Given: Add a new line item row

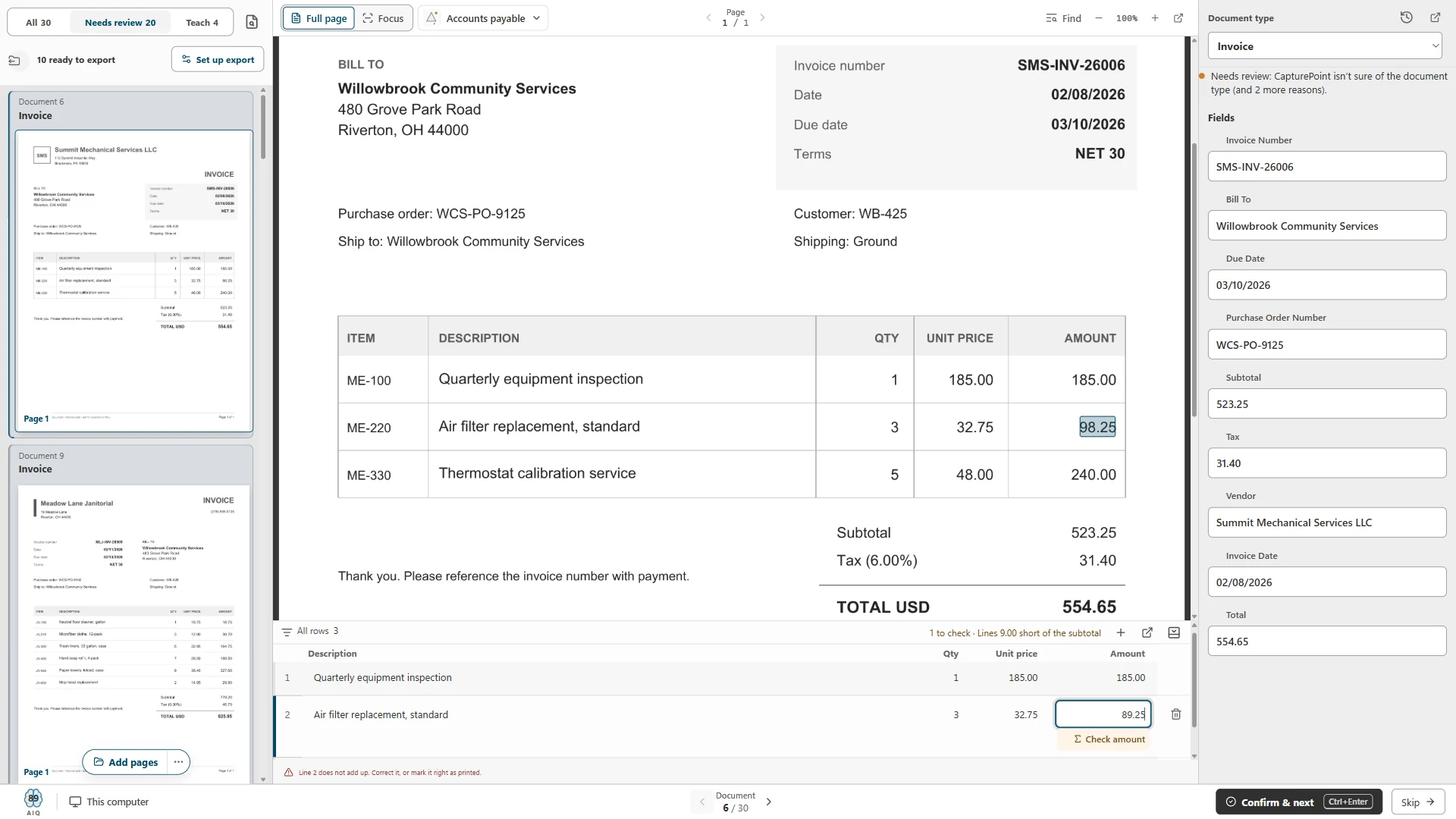Looking at the screenshot, I should coord(1121,632).
